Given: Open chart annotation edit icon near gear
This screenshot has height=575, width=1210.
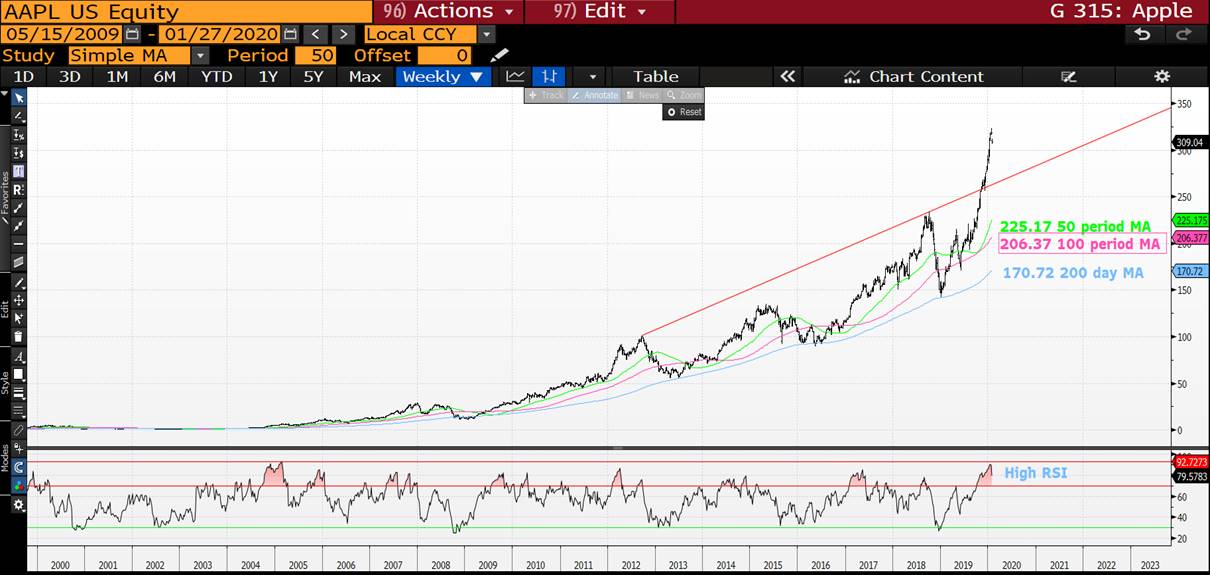Looking at the screenshot, I should click(x=1068, y=76).
